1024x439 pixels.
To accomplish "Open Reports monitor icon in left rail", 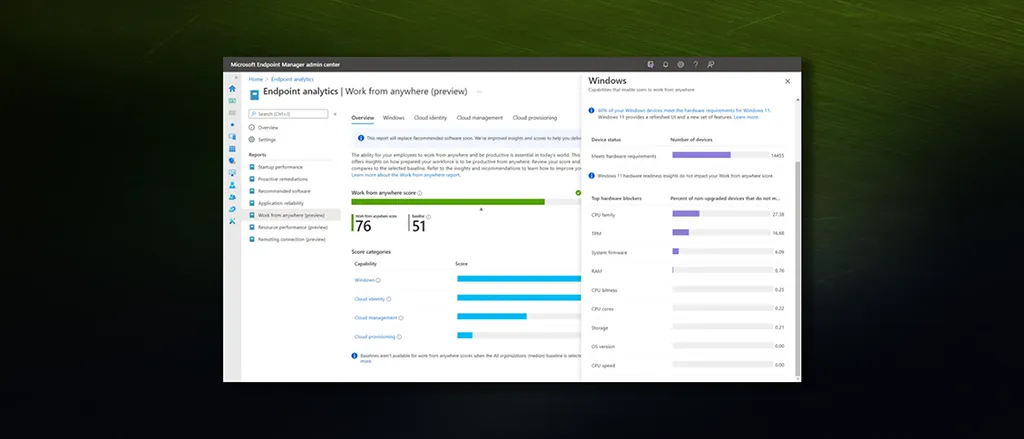I will click(x=232, y=173).
